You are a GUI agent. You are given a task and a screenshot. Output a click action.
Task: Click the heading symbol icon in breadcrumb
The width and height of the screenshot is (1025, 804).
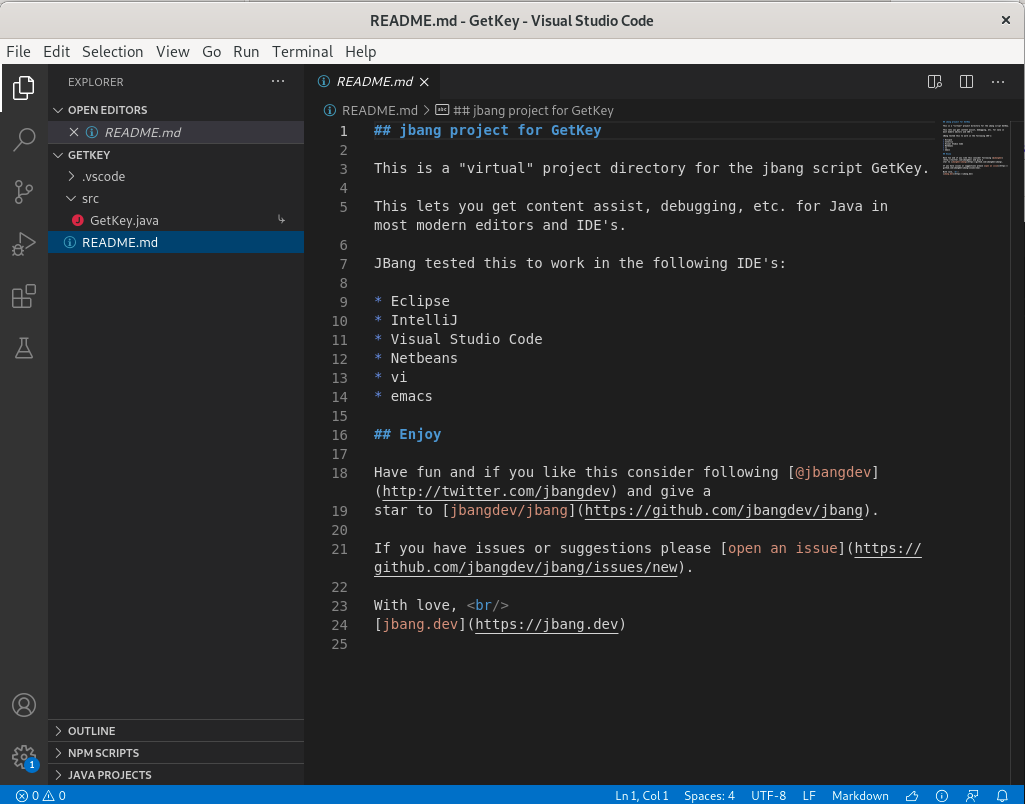click(x=443, y=110)
